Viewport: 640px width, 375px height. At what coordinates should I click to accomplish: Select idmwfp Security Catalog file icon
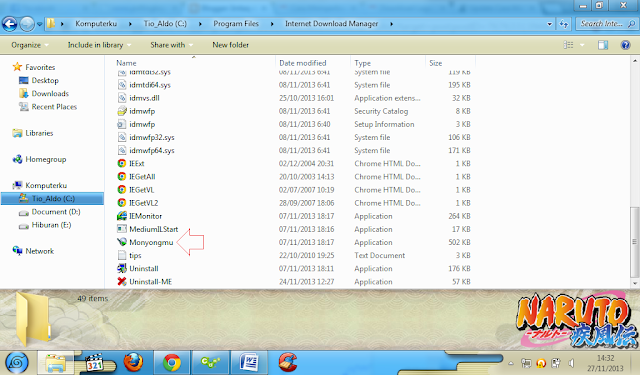pos(122,111)
